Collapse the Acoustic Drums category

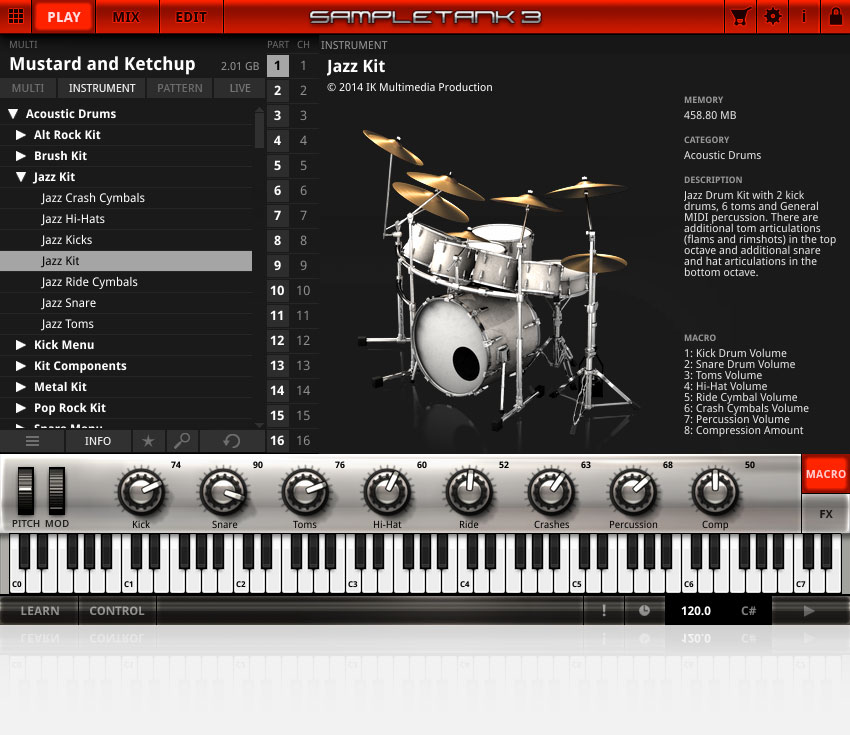pos(14,113)
